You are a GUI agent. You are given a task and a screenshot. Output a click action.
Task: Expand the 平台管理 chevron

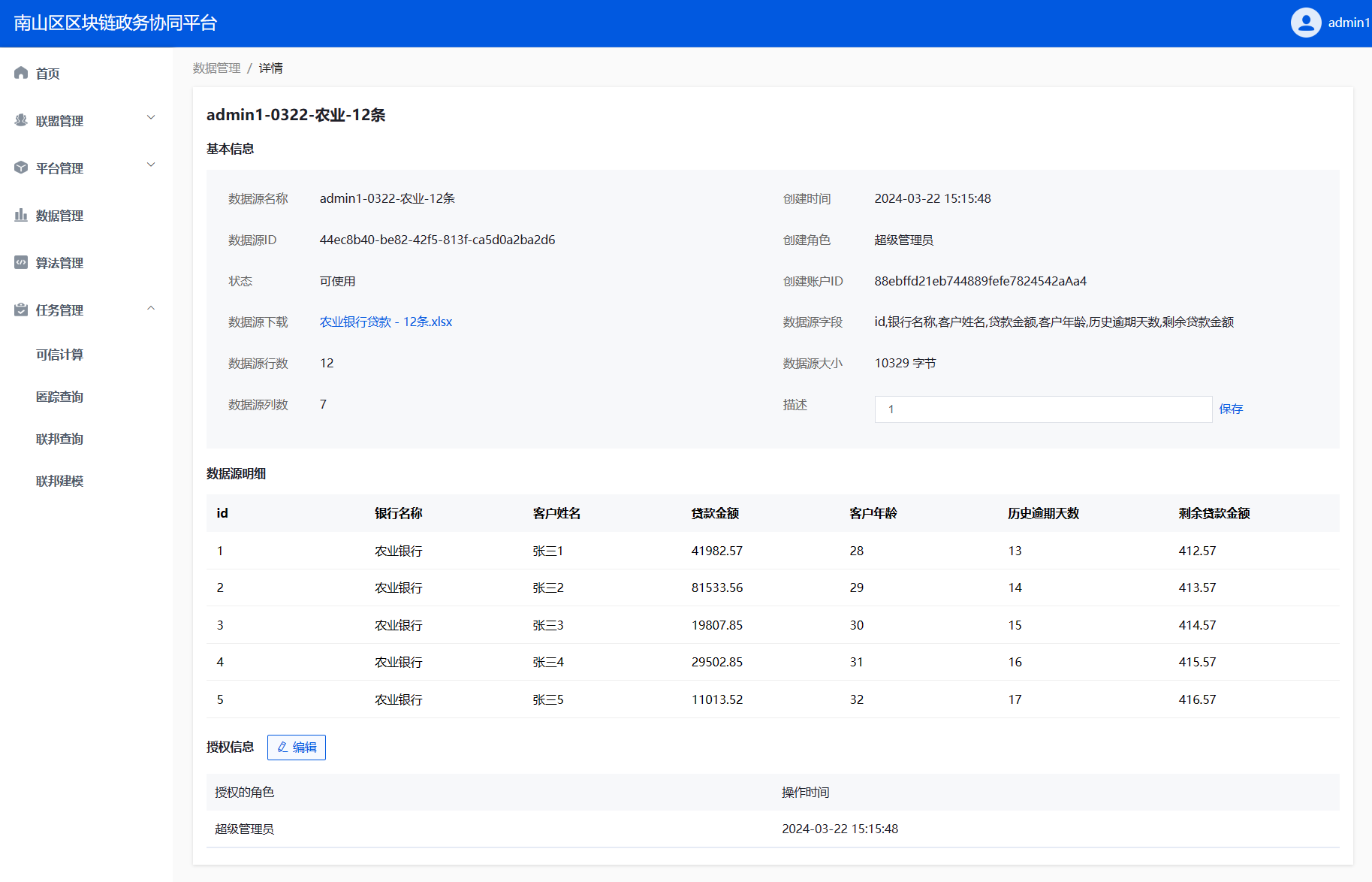151,165
